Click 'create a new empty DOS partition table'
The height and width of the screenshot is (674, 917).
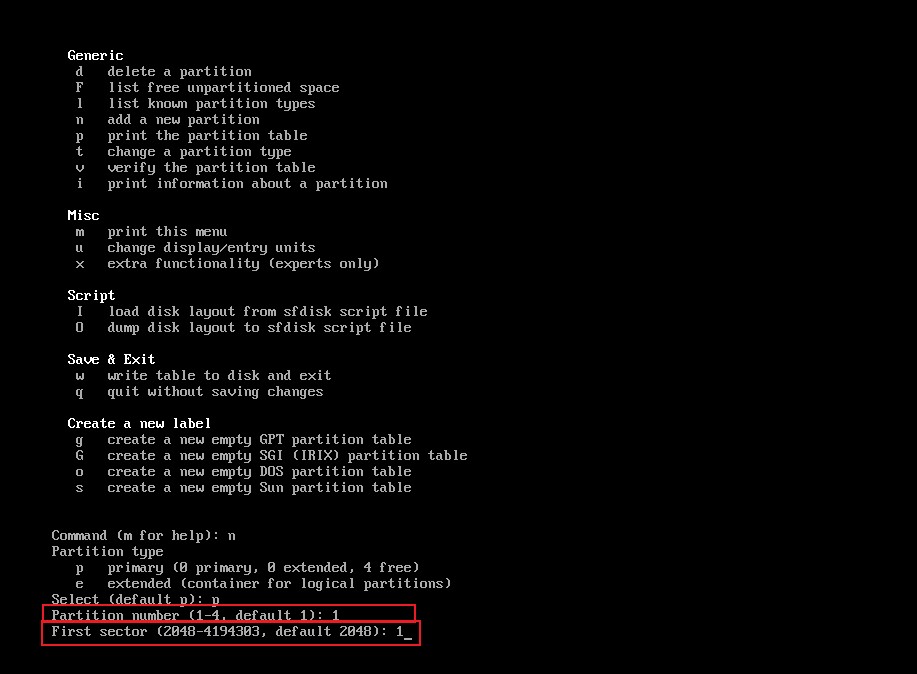click(x=259, y=472)
